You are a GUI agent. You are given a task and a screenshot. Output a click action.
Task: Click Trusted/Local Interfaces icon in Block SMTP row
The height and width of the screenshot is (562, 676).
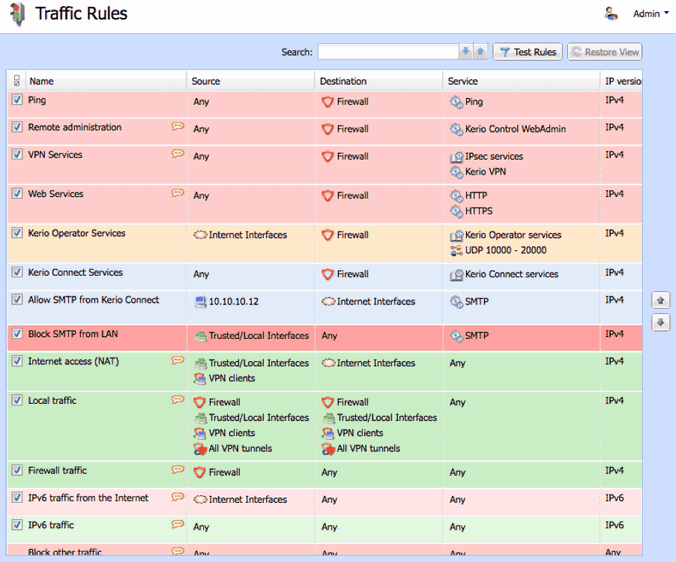(200, 336)
